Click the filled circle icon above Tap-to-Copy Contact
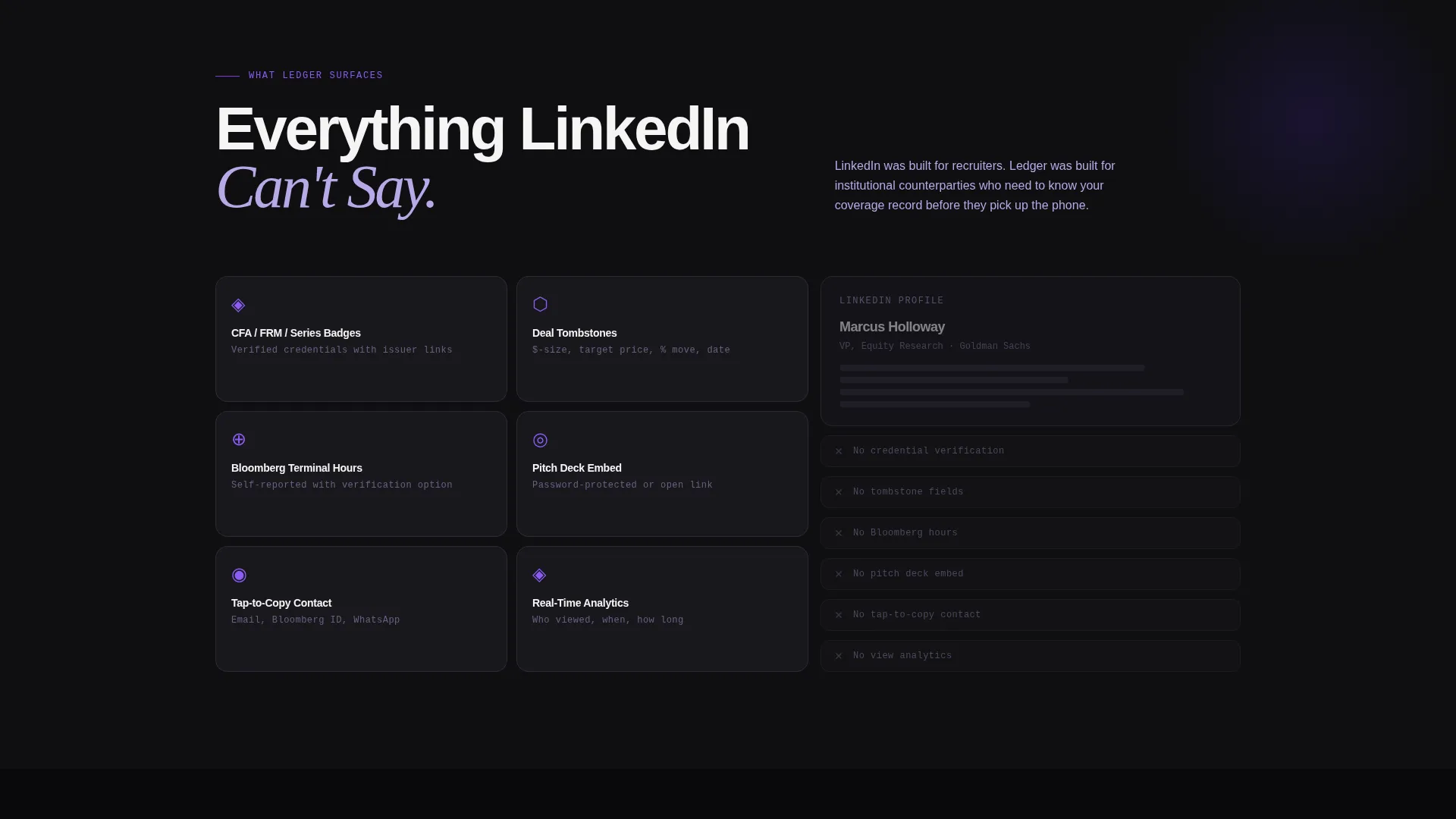The width and height of the screenshot is (1456, 819). click(x=239, y=575)
